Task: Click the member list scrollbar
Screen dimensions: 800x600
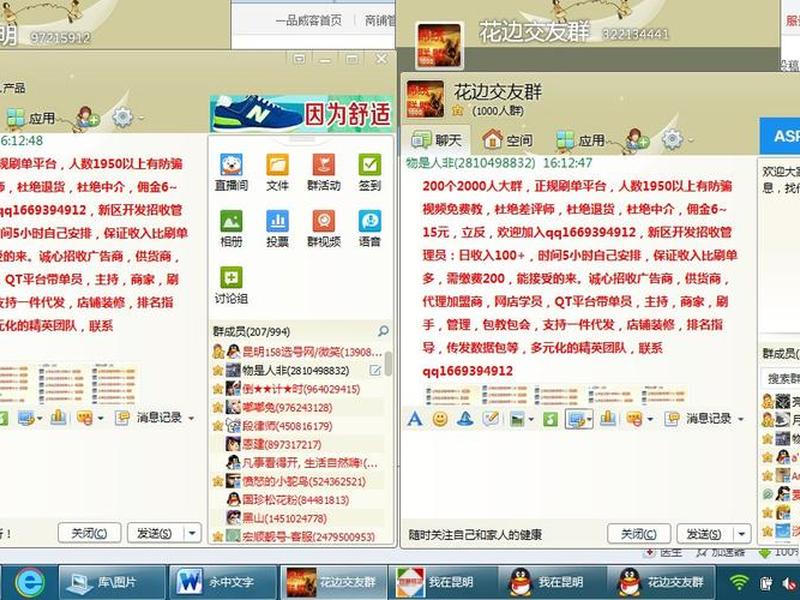Action: pyautogui.click(x=388, y=364)
